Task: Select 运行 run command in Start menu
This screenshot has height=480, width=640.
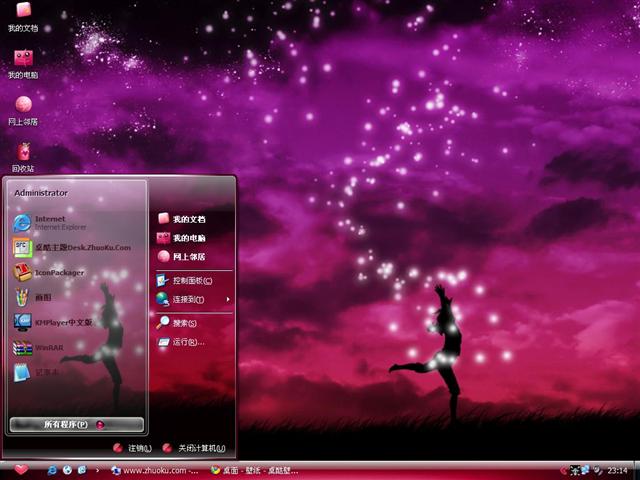Action: 185,342
